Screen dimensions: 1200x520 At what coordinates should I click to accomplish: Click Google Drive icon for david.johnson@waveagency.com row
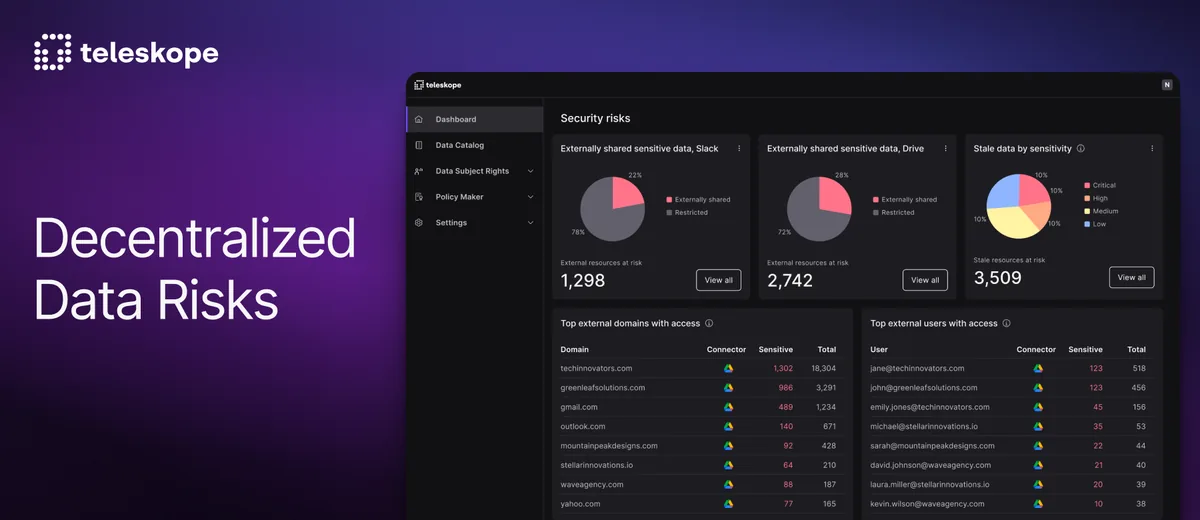coord(1038,465)
